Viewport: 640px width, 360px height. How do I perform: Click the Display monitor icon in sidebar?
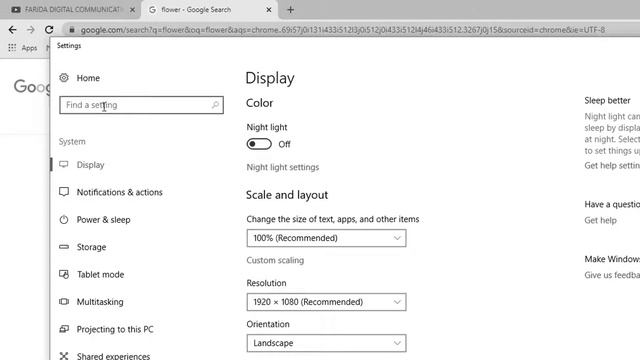click(64, 164)
